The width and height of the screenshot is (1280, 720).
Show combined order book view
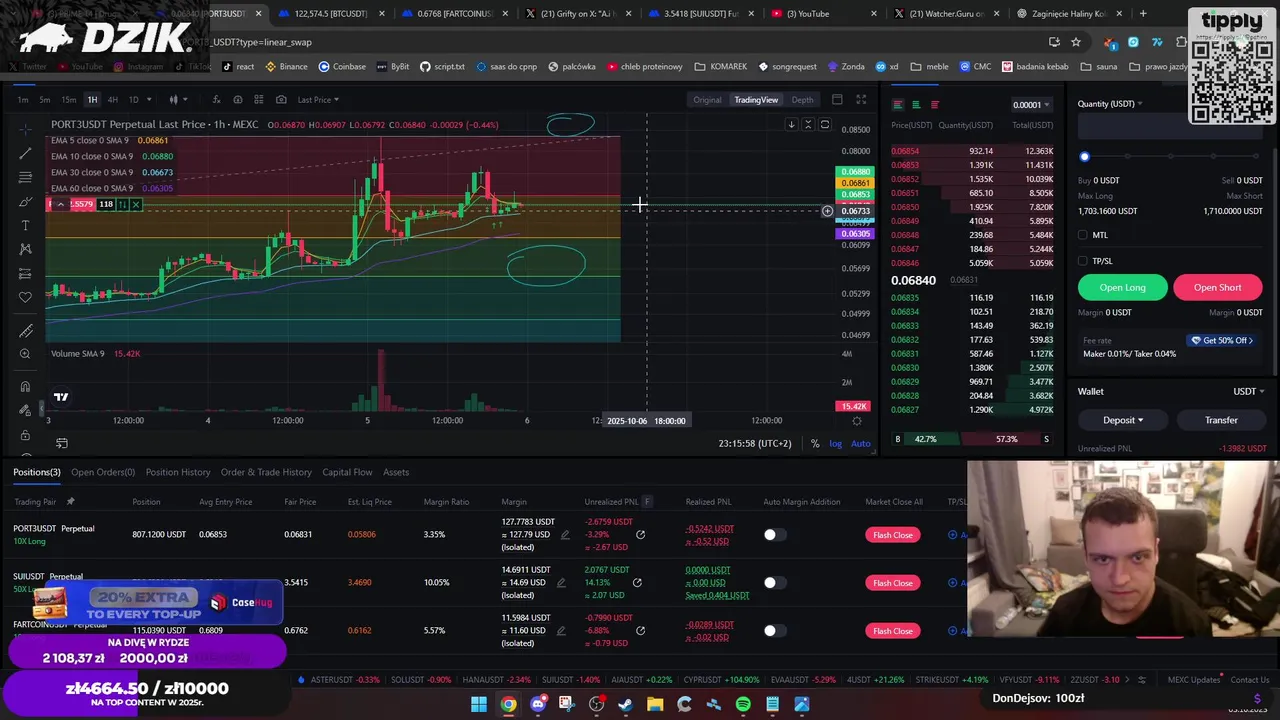[898, 105]
